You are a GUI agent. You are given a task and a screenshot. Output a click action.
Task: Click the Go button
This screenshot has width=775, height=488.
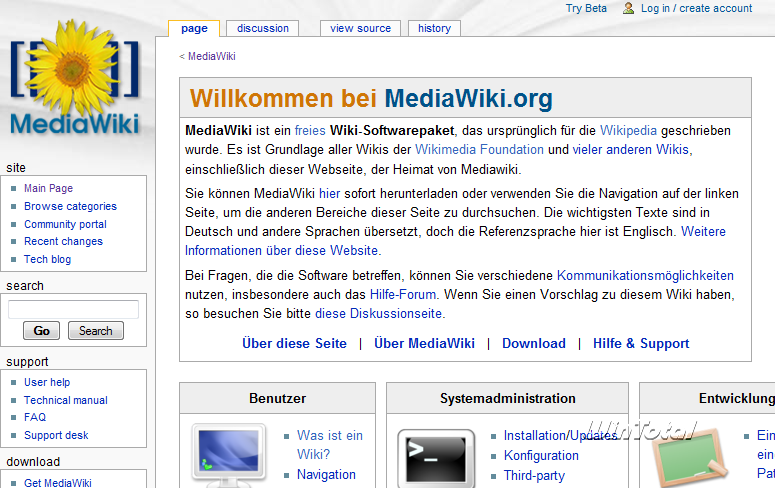click(x=42, y=330)
